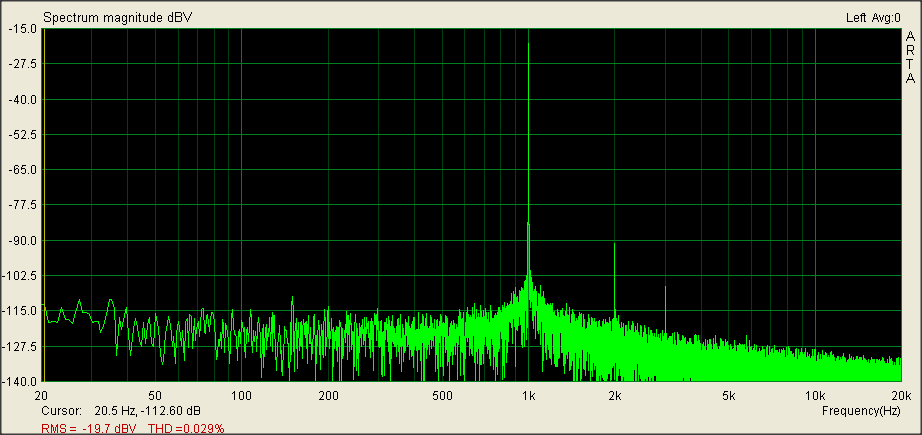922x435 pixels.
Task: Click the 1k frequency axis label
Action: click(528, 394)
